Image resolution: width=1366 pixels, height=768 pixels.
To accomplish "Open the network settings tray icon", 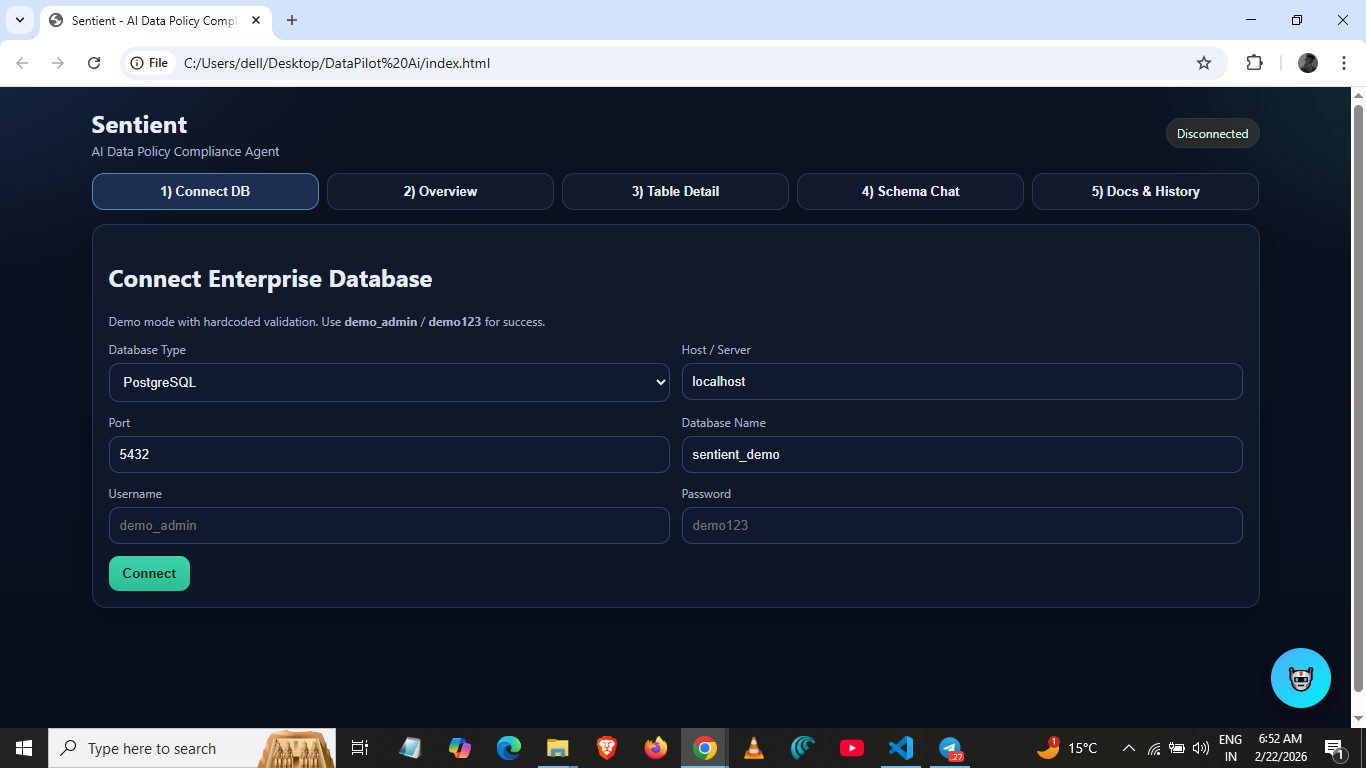I will click(x=1154, y=748).
